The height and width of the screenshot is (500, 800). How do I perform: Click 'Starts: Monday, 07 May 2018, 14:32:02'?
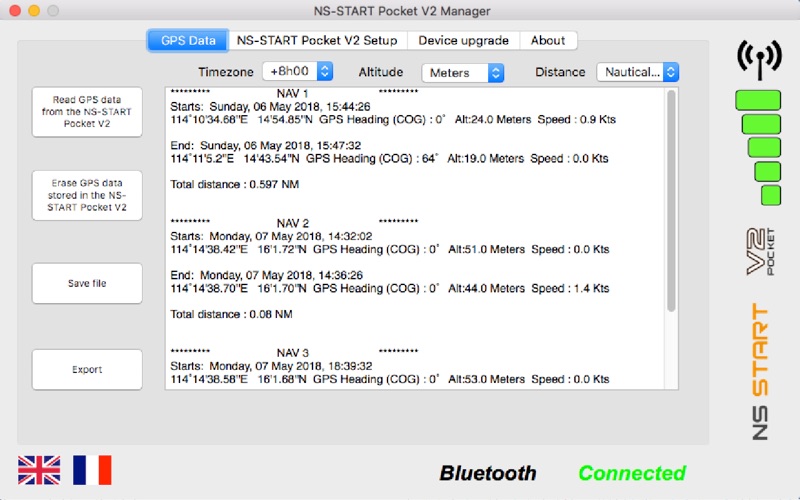(x=271, y=236)
